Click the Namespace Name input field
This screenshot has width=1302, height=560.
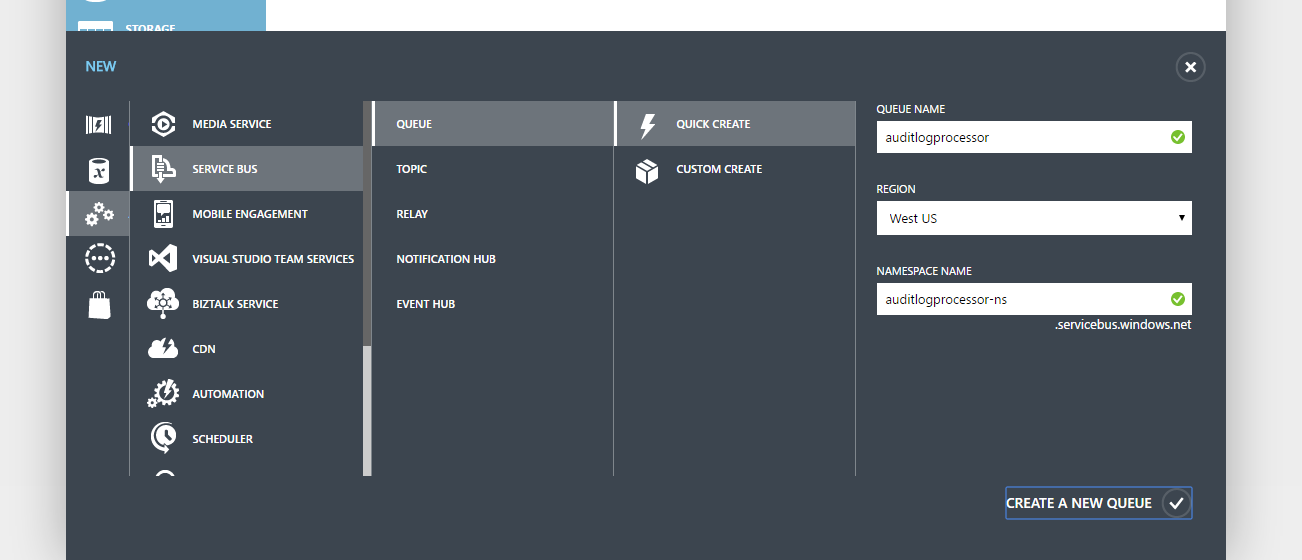click(1034, 299)
